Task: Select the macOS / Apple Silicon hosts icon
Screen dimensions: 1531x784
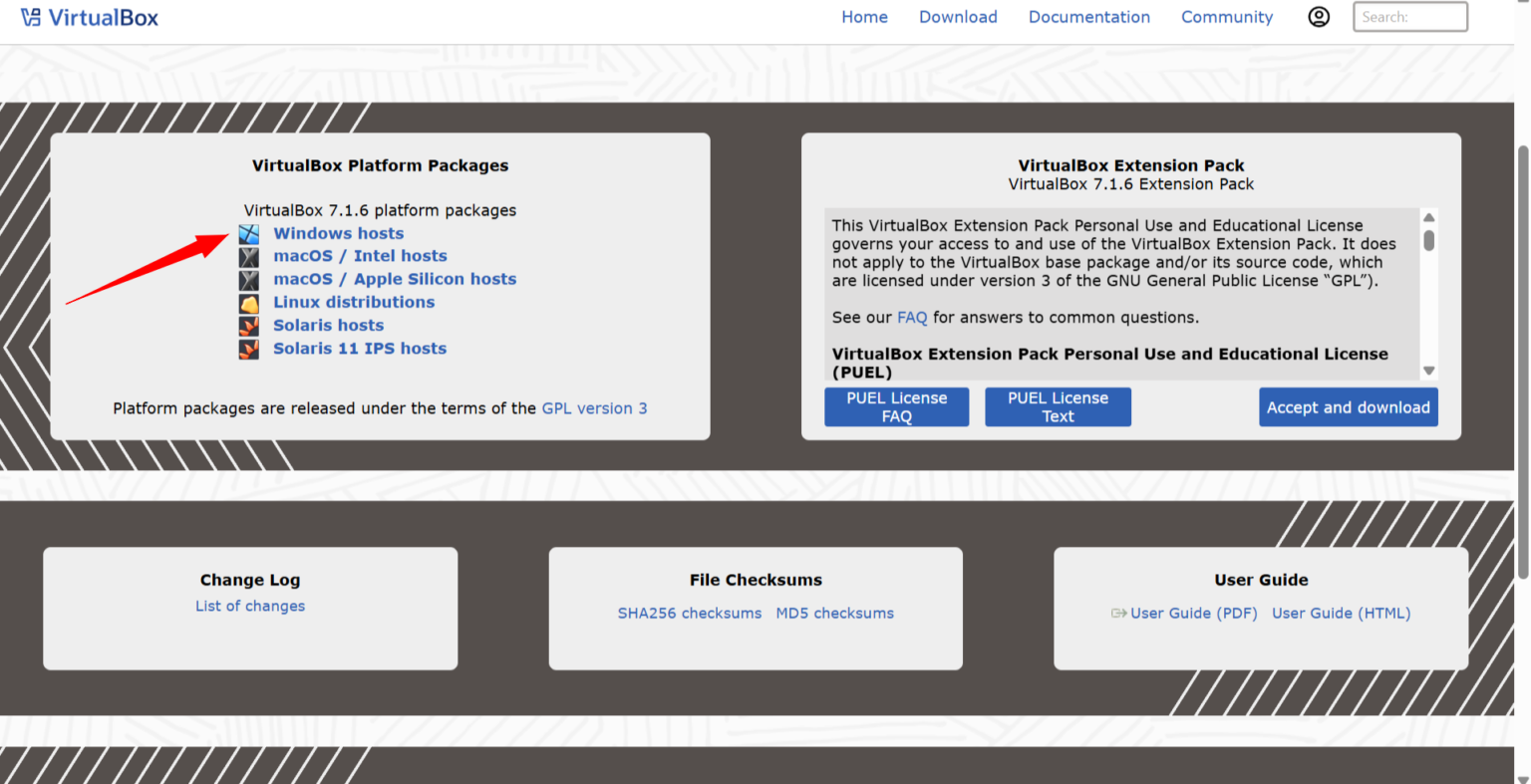Action: pyautogui.click(x=248, y=279)
